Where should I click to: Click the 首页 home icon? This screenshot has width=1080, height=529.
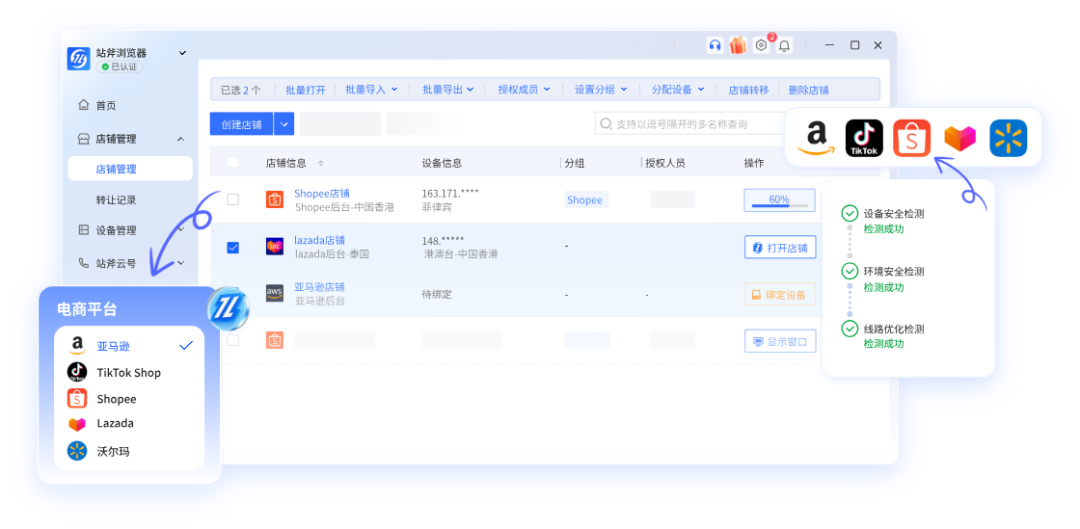pos(83,105)
